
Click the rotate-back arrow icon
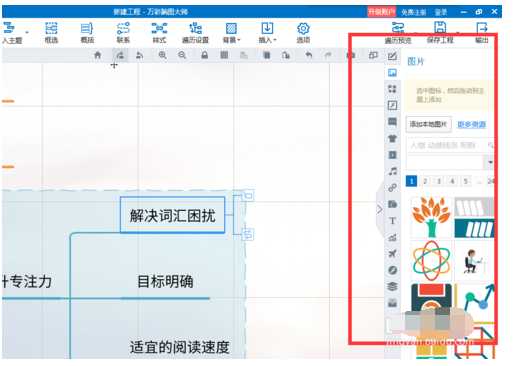[140, 55]
